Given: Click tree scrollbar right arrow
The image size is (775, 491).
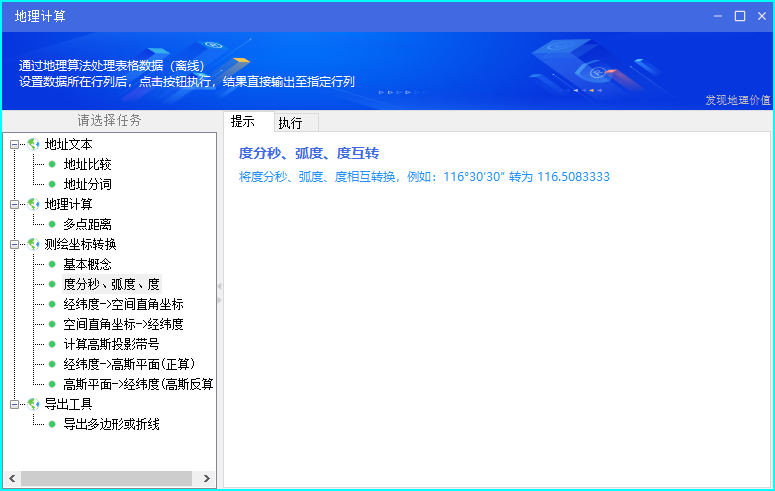Looking at the screenshot, I should tap(207, 478).
